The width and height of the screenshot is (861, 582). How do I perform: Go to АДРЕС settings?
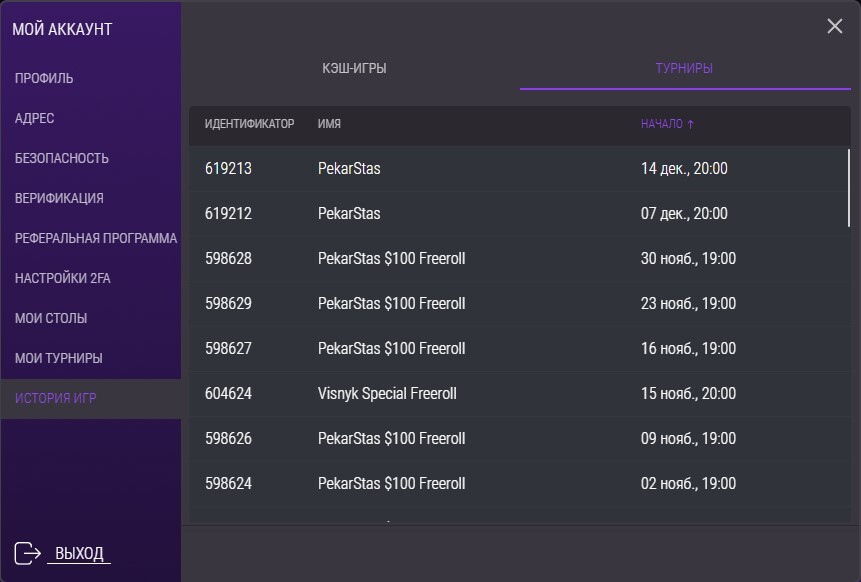click(x=35, y=118)
